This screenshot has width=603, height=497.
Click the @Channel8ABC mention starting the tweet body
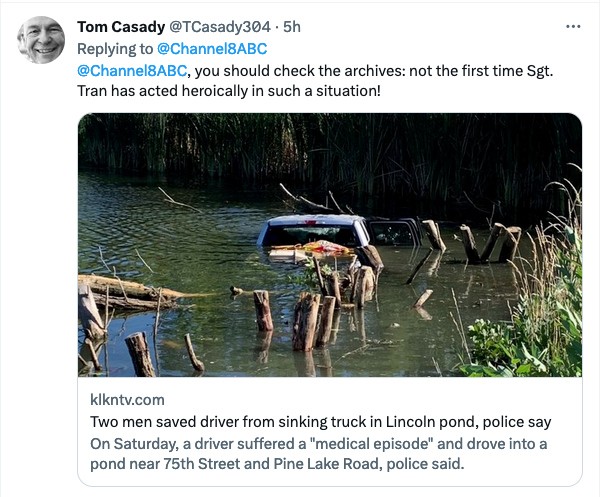[x=132, y=71]
